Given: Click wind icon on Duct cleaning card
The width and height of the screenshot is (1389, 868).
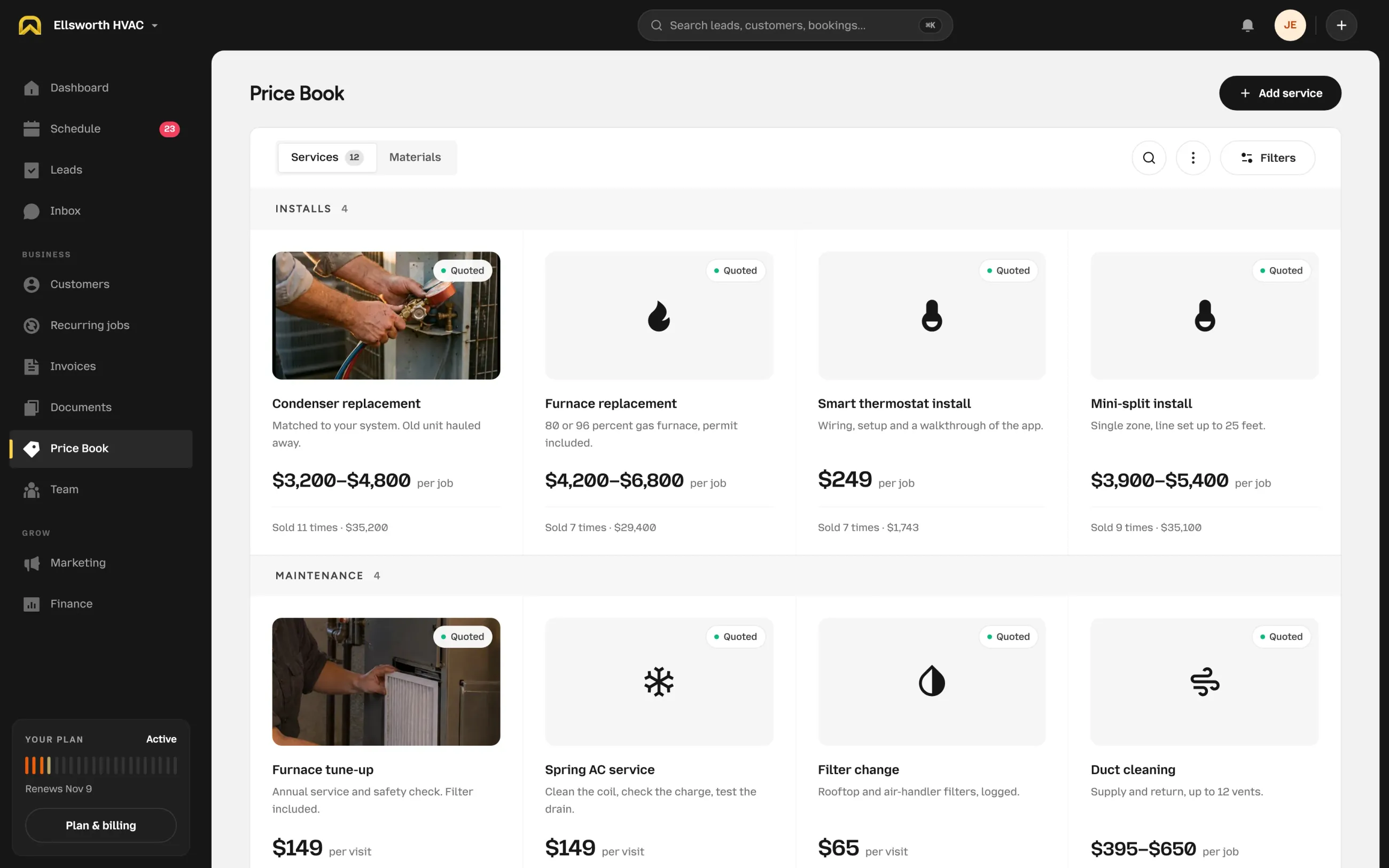Looking at the screenshot, I should click(x=1204, y=682).
